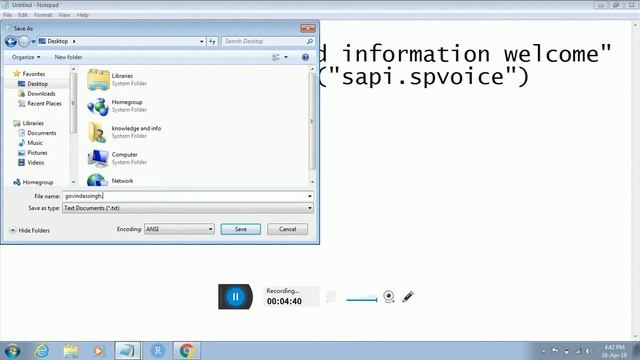Select the Libraries system folder icon
Image resolution: width=640 pixels, height=360 pixels.
click(x=98, y=80)
